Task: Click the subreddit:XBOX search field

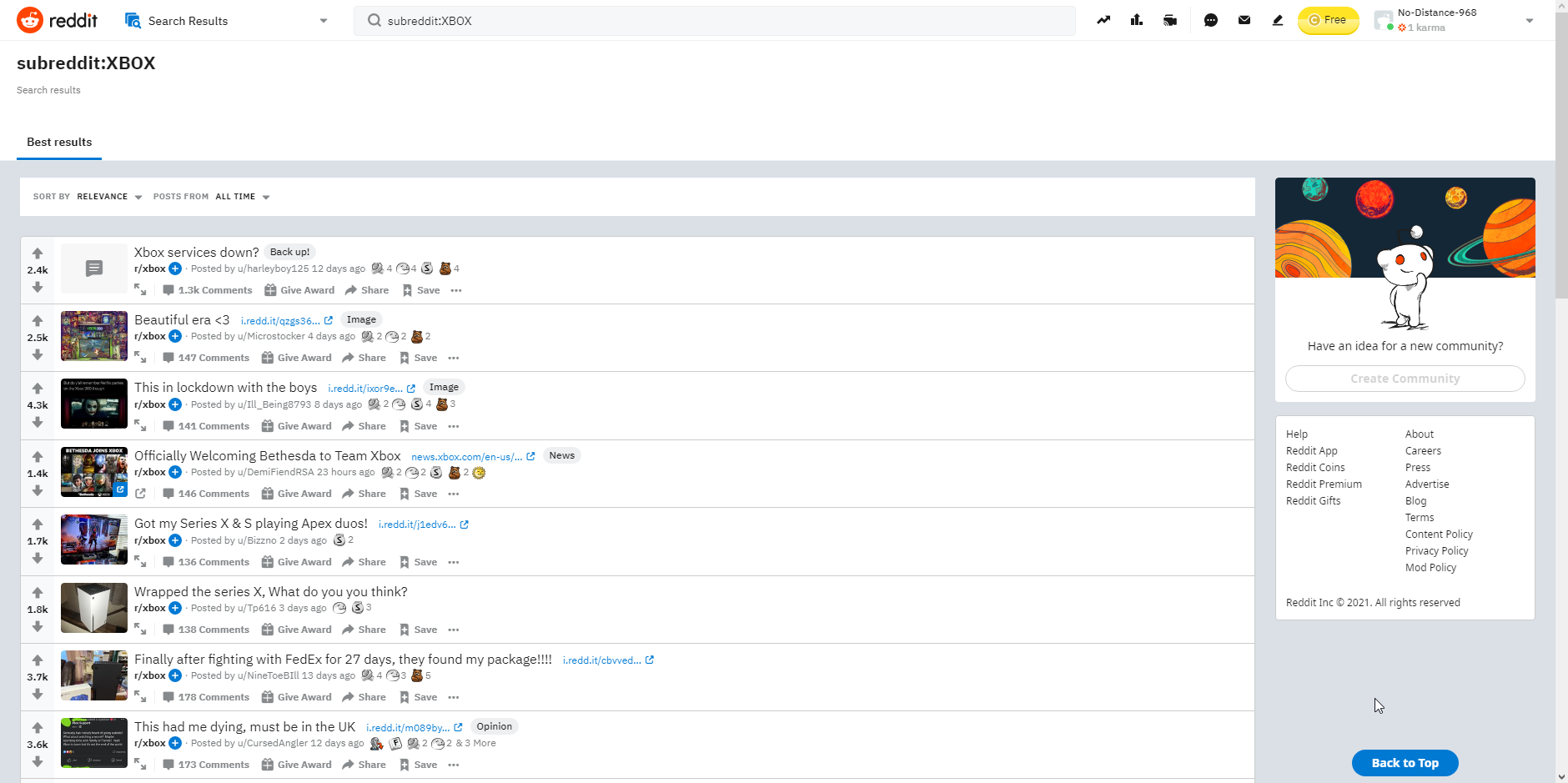Action: coord(715,21)
